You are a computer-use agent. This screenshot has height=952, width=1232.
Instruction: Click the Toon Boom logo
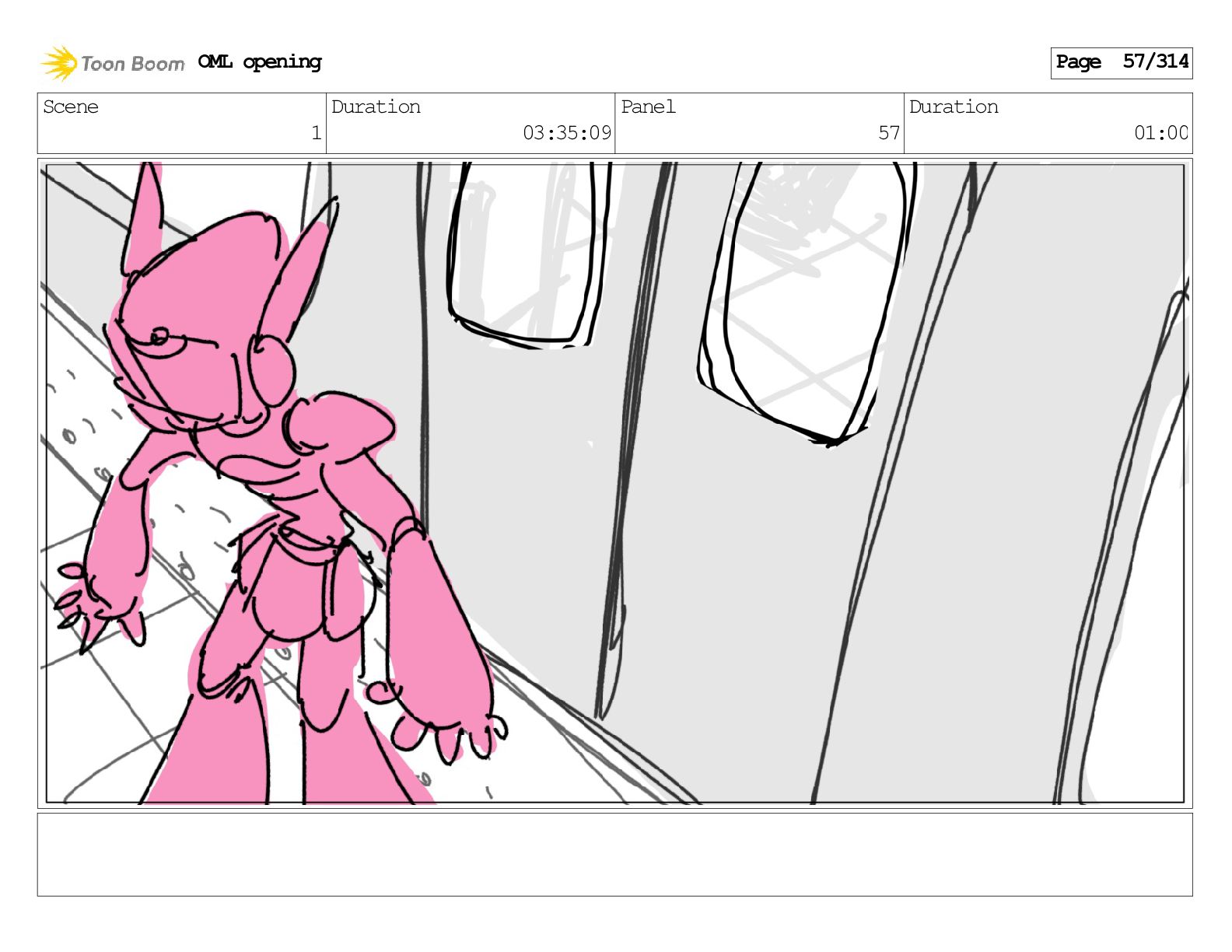pyautogui.click(x=113, y=63)
